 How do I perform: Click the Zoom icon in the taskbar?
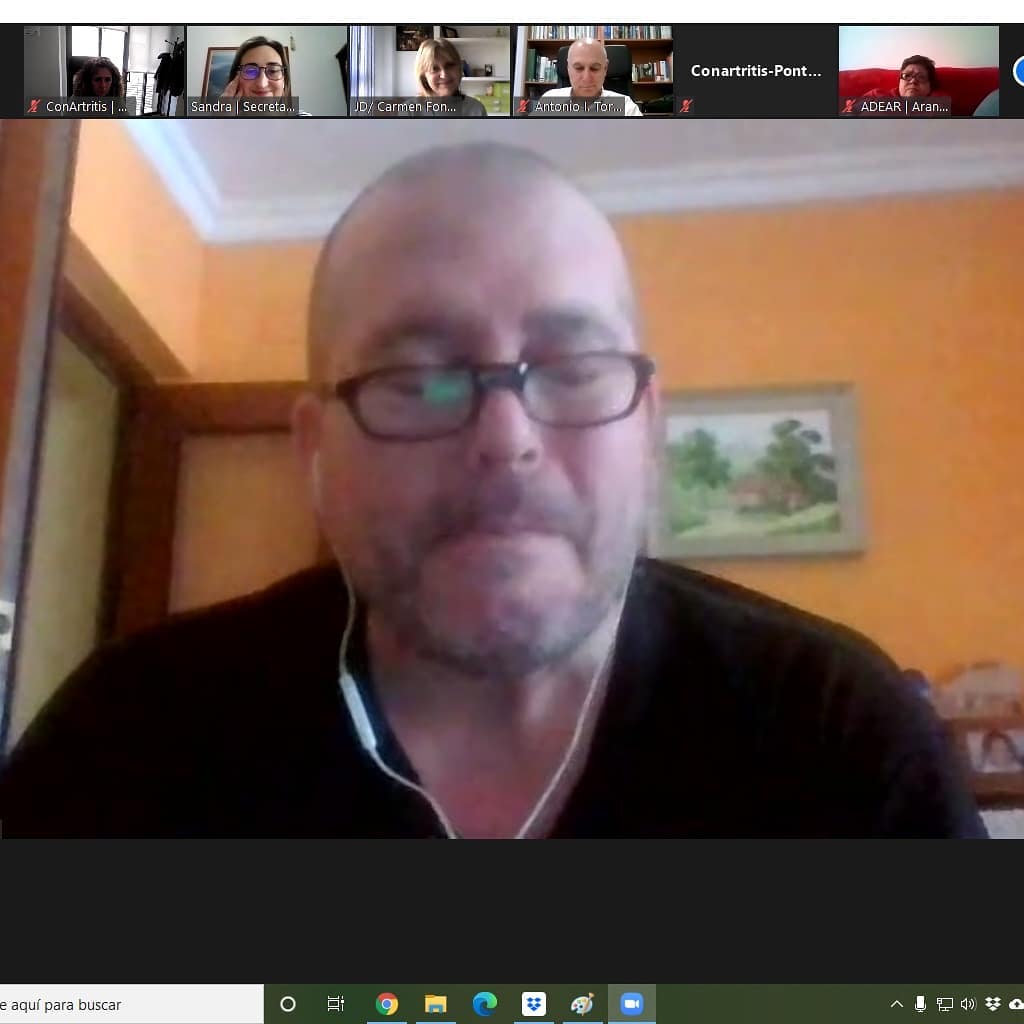(631, 1004)
